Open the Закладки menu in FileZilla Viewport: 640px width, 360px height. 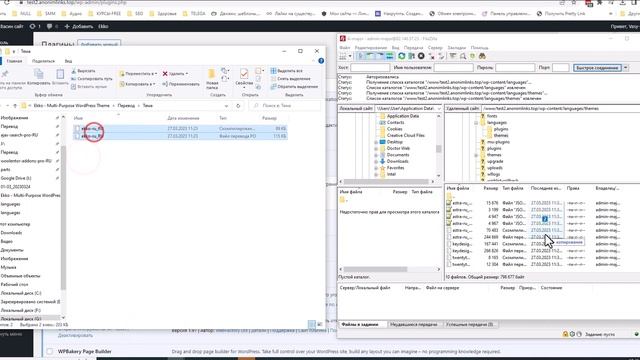(456, 48)
